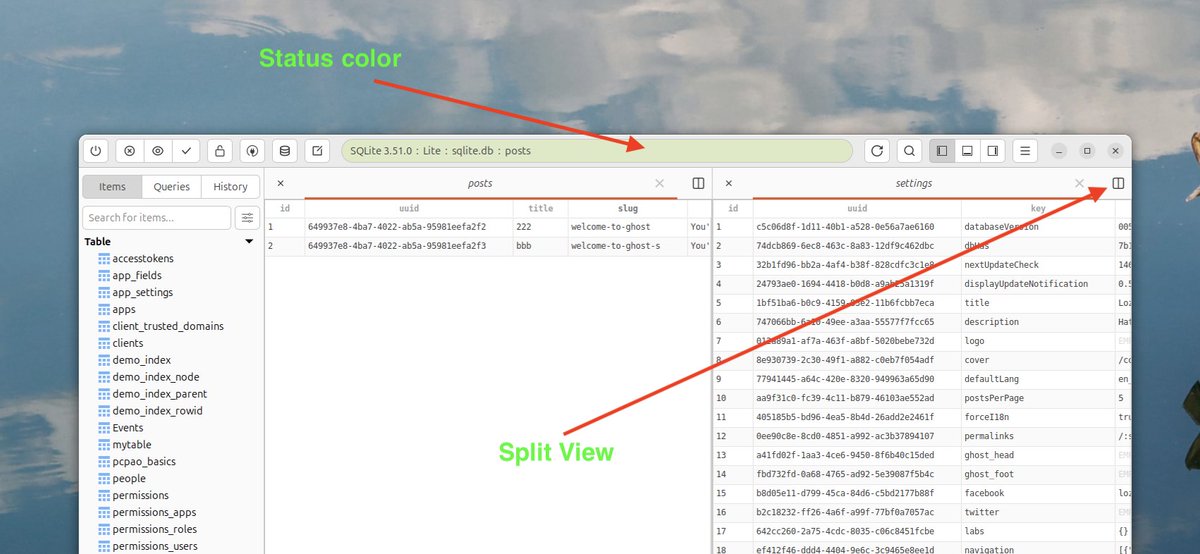
Task: Click the Search for items field
Action: pyautogui.click(x=157, y=217)
